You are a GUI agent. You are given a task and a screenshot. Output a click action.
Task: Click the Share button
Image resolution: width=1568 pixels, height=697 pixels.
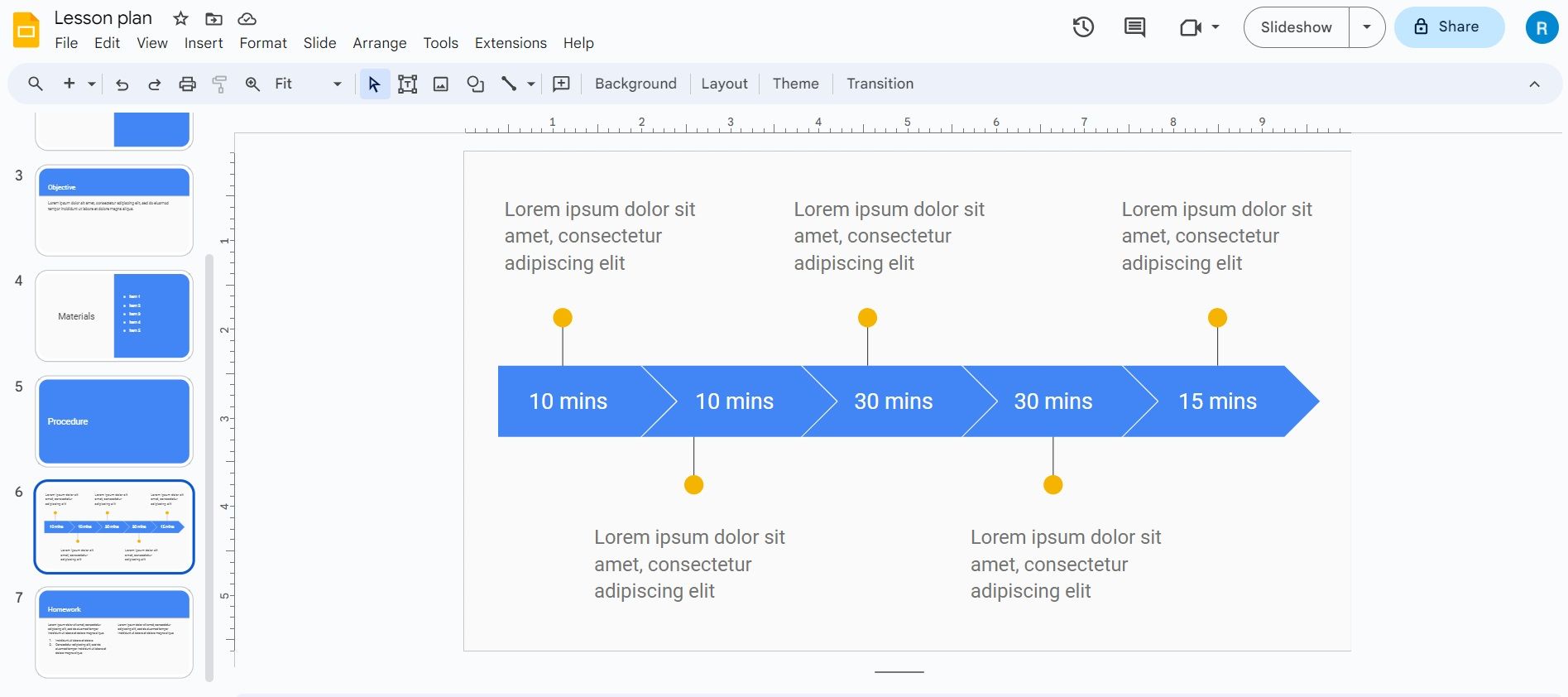[x=1449, y=27]
